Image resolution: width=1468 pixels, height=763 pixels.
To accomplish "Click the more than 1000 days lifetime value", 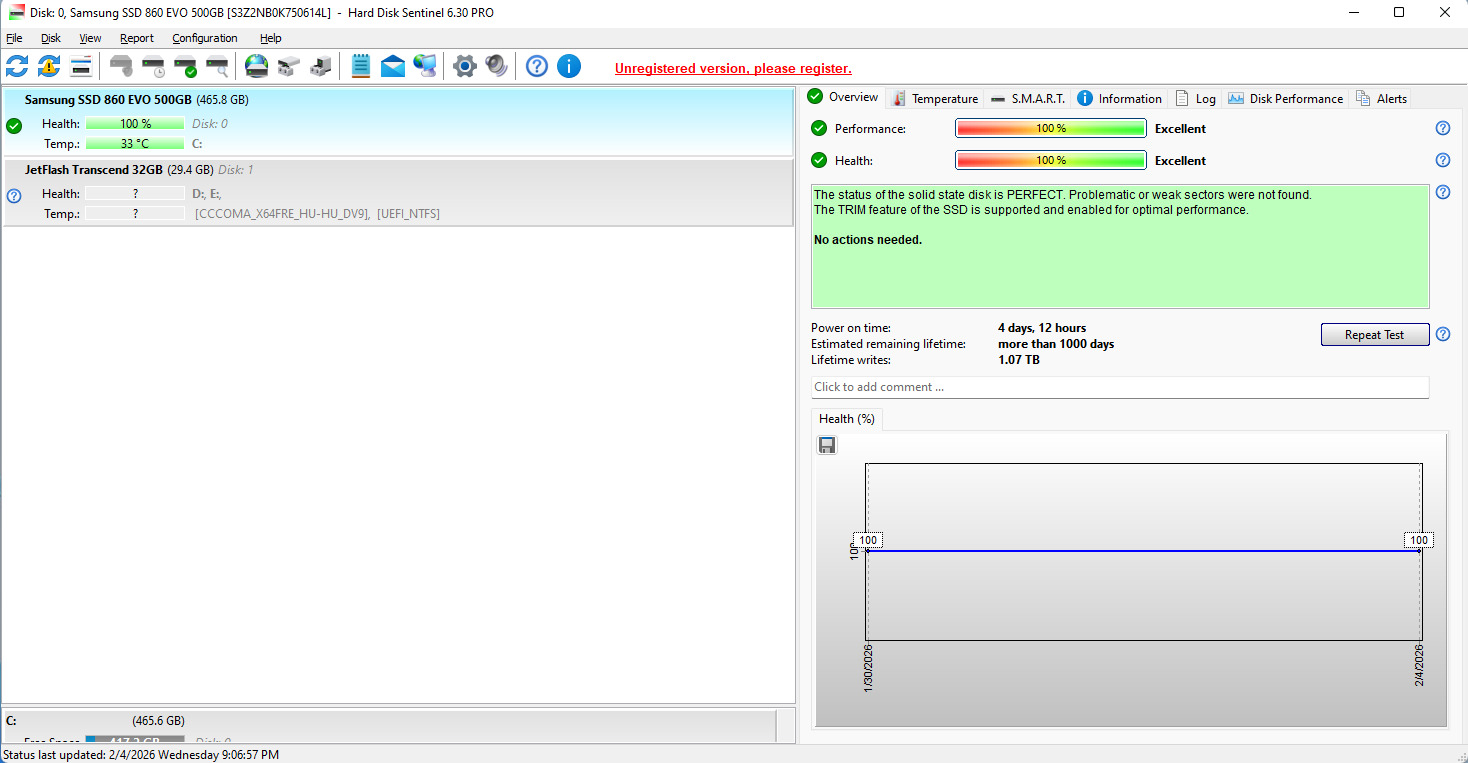I will click(1056, 344).
